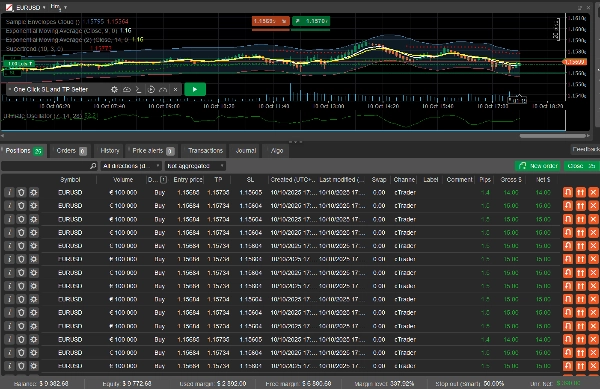Open the Transactions tab

(x=205, y=151)
